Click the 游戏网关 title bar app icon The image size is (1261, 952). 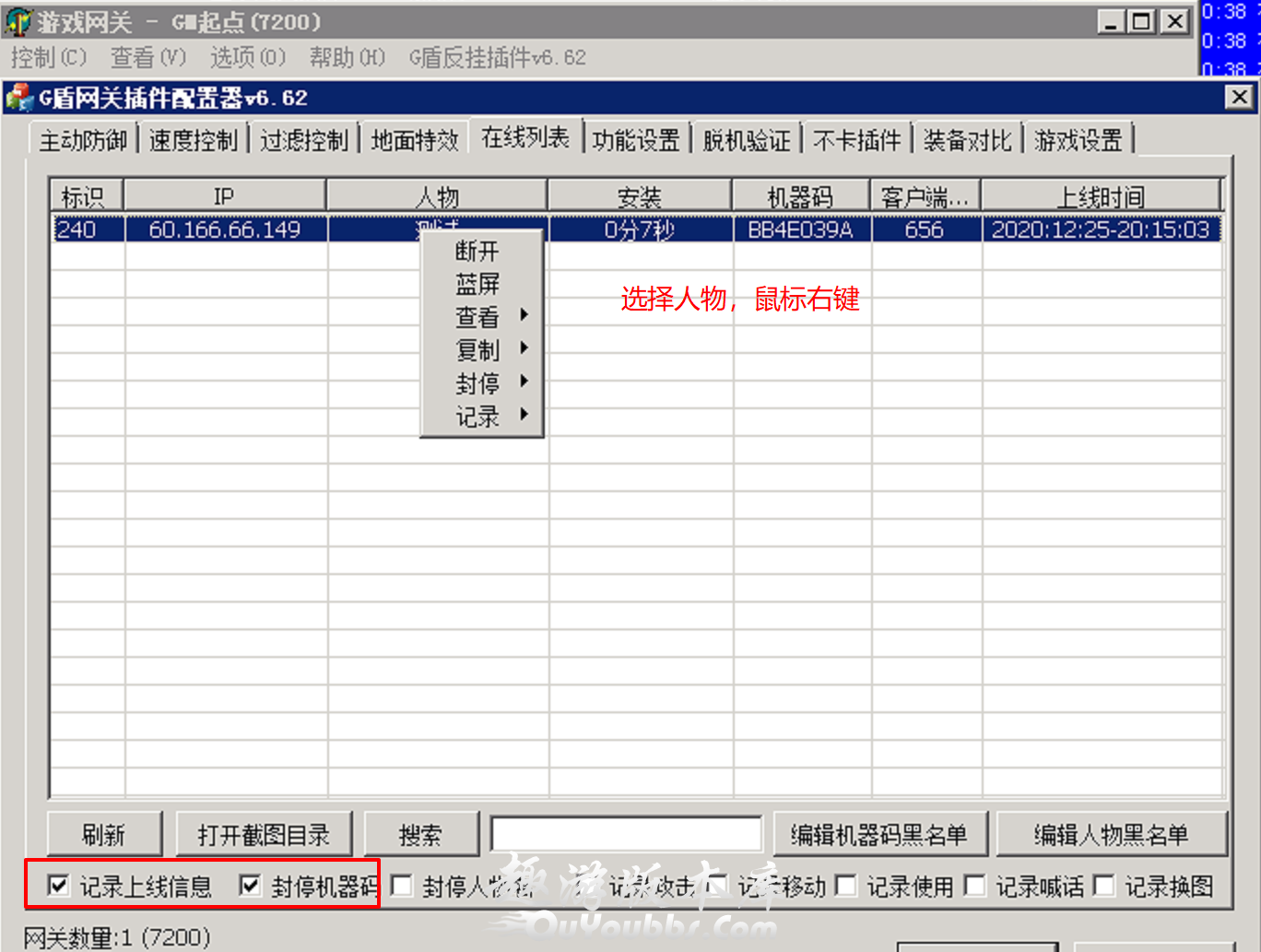(x=18, y=21)
